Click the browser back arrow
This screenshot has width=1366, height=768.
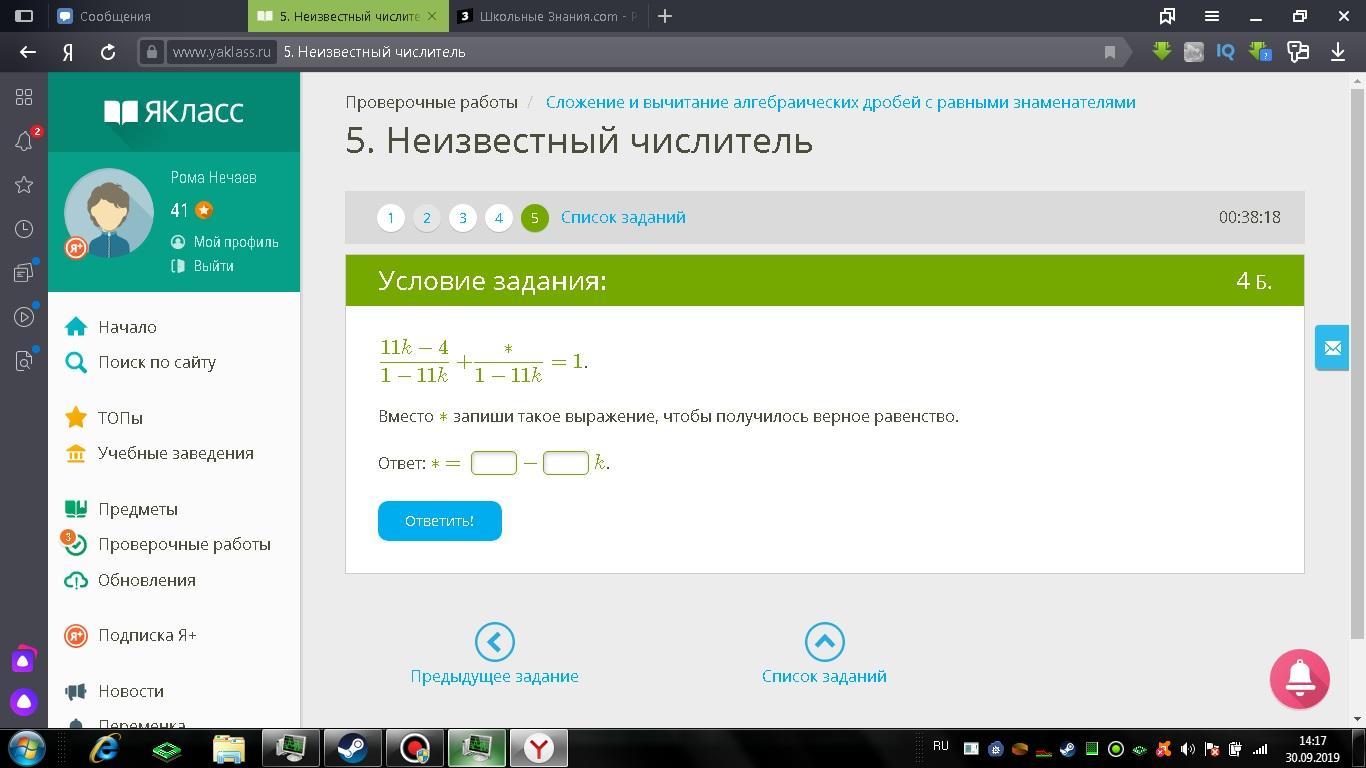click(28, 52)
